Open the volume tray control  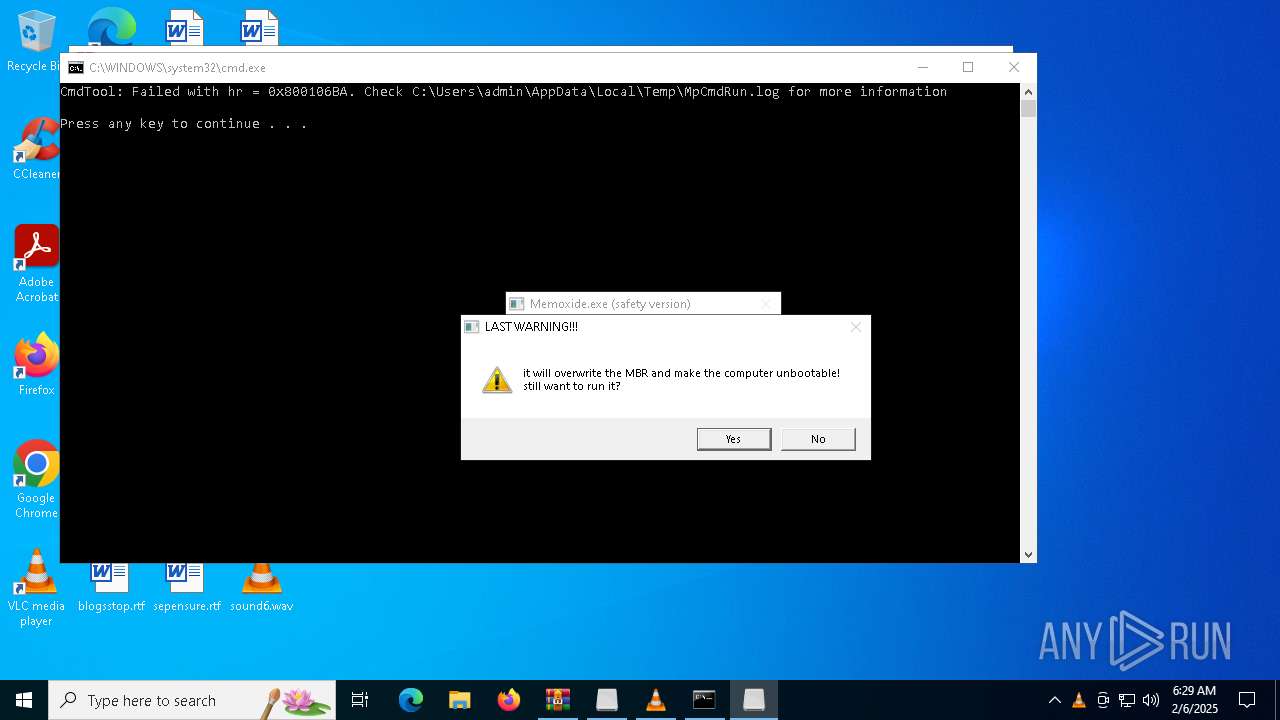tap(1151, 700)
